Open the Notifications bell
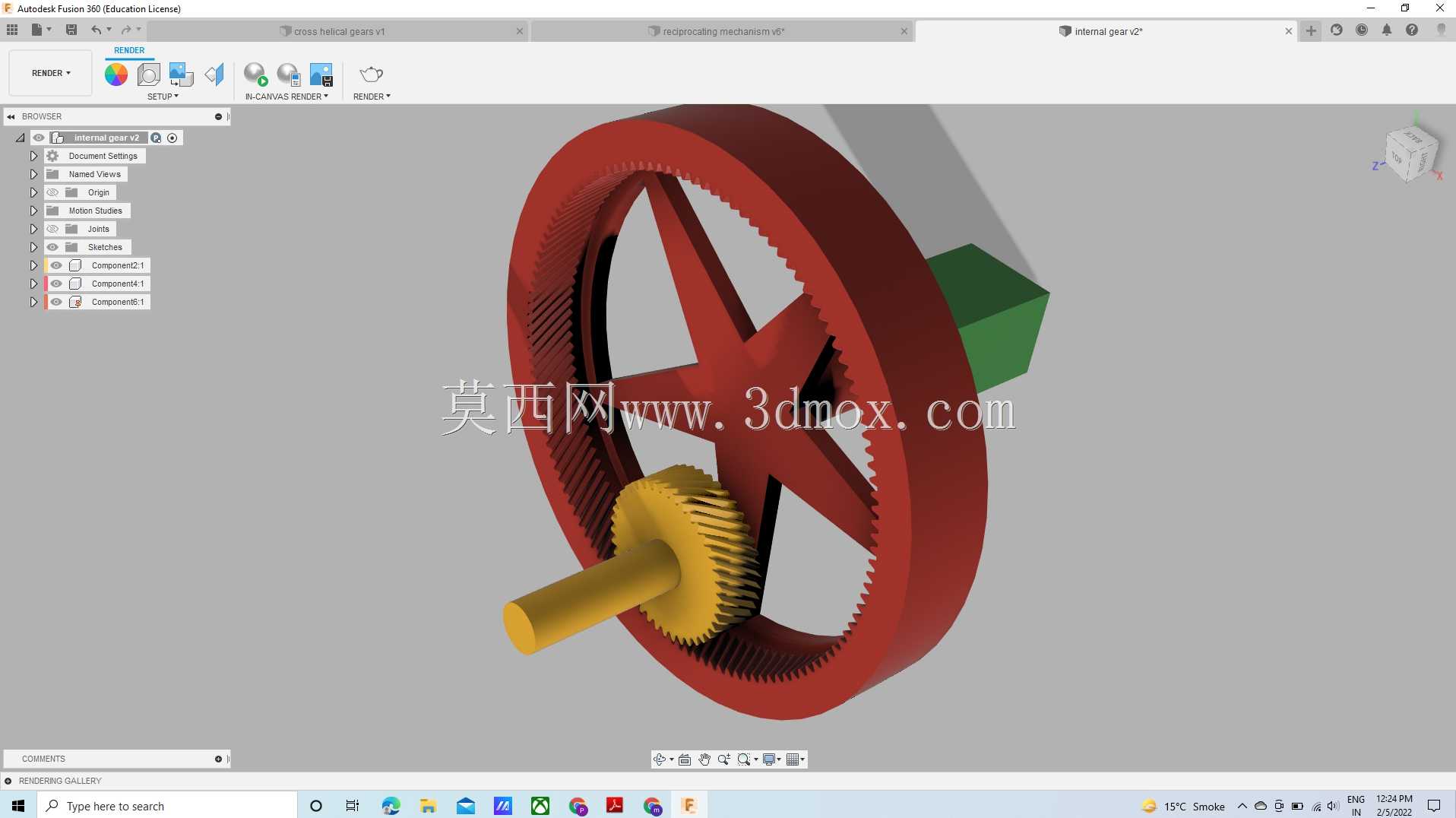The width and height of the screenshot is (1456, 818). tap(1387, 30)
